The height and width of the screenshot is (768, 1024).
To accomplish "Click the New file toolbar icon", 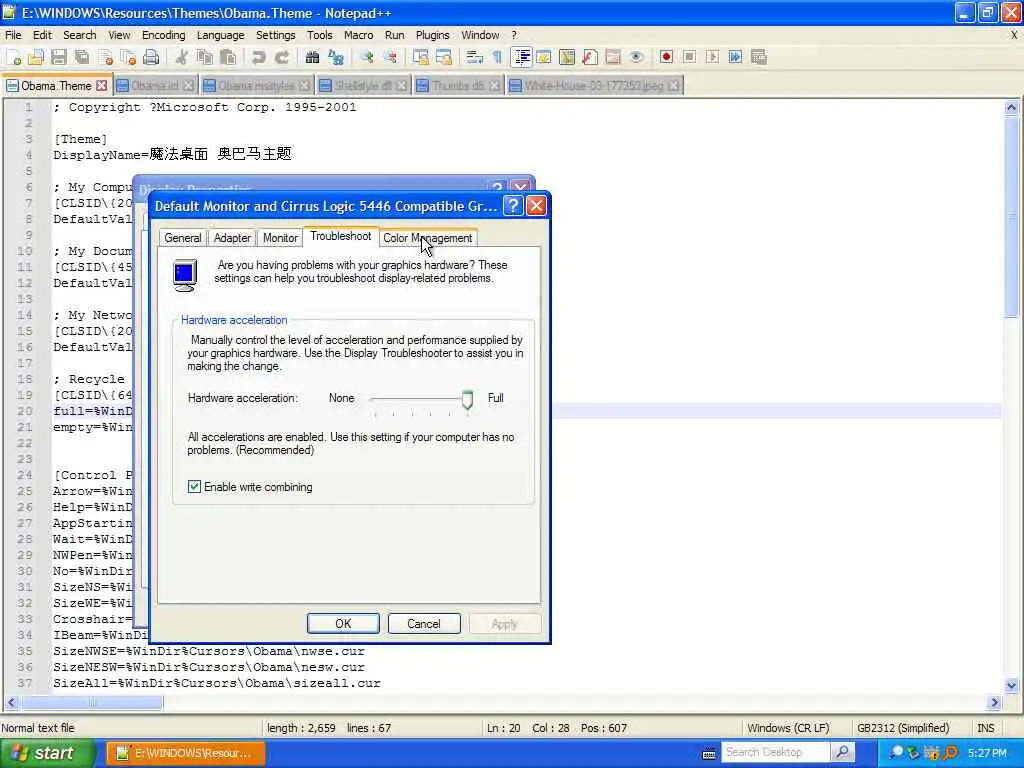I will pyautogui.click(x=13, y=57).
